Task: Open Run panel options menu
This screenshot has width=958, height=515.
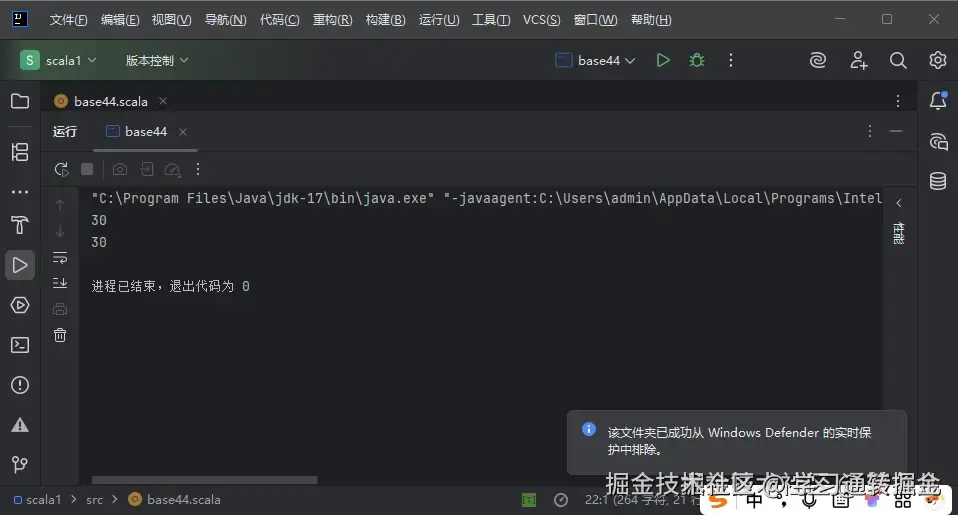Action: pyautogui.click(x=869, y=131)
